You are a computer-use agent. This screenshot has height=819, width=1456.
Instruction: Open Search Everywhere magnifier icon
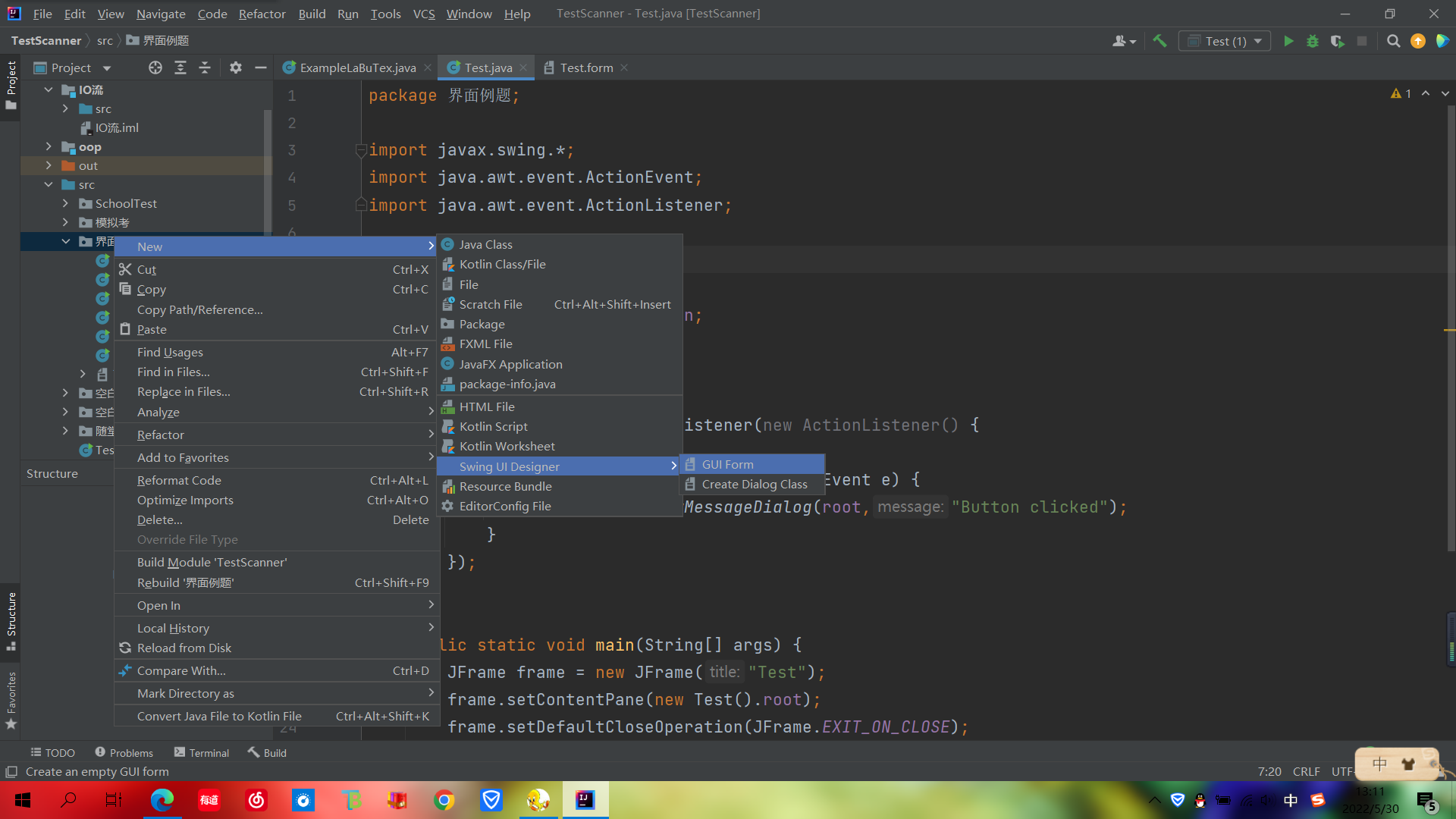[x=1394, y=41]
